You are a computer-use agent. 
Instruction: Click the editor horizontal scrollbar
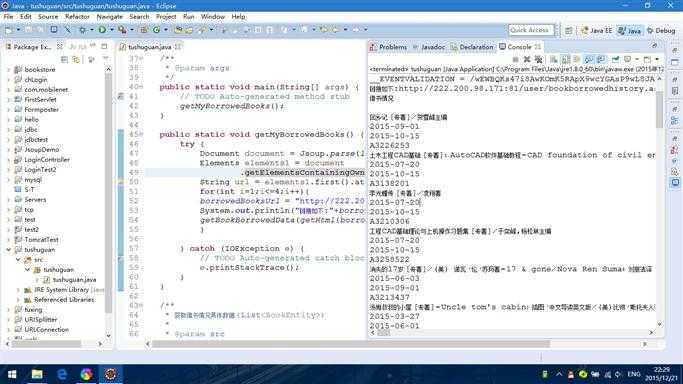pyautogui.click(x=351, y=344)
